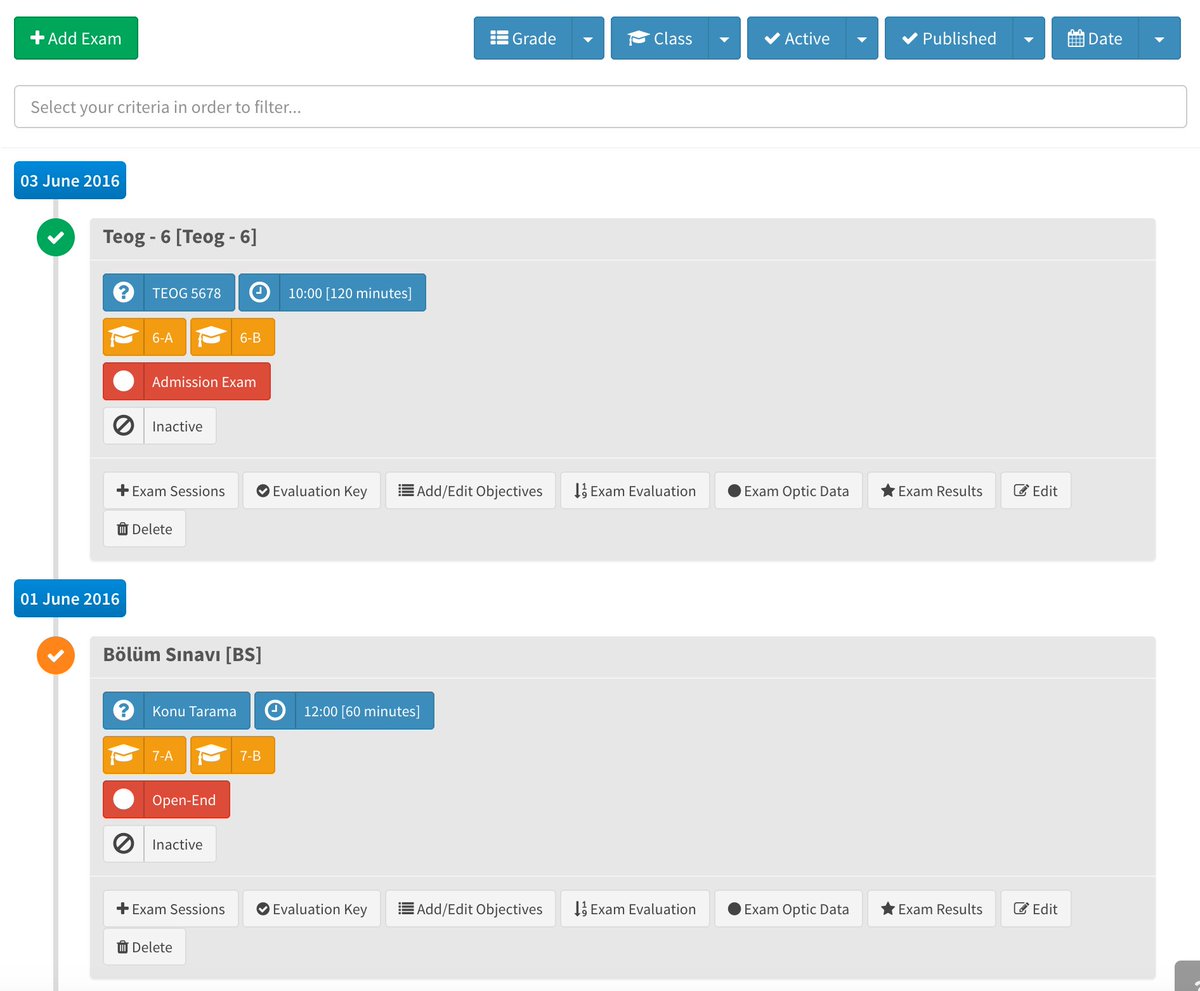Delete the Bölüm Sınavı exam
Viewport: 1200px width, 991px height.
click(x=144, y=946)
